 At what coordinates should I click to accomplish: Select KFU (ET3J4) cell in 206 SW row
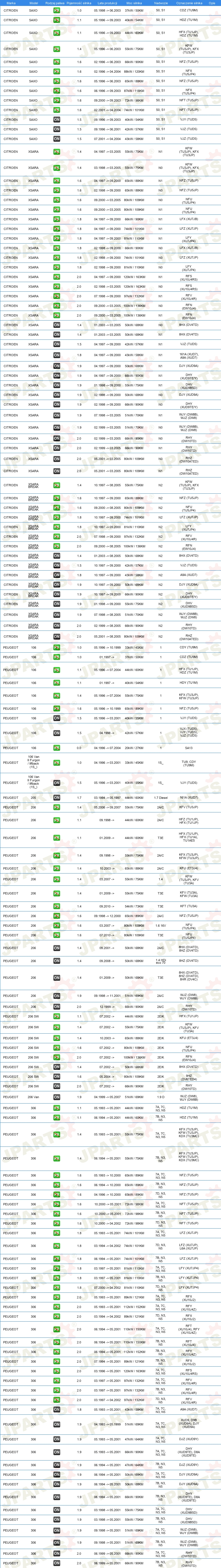coord(189,1038)
